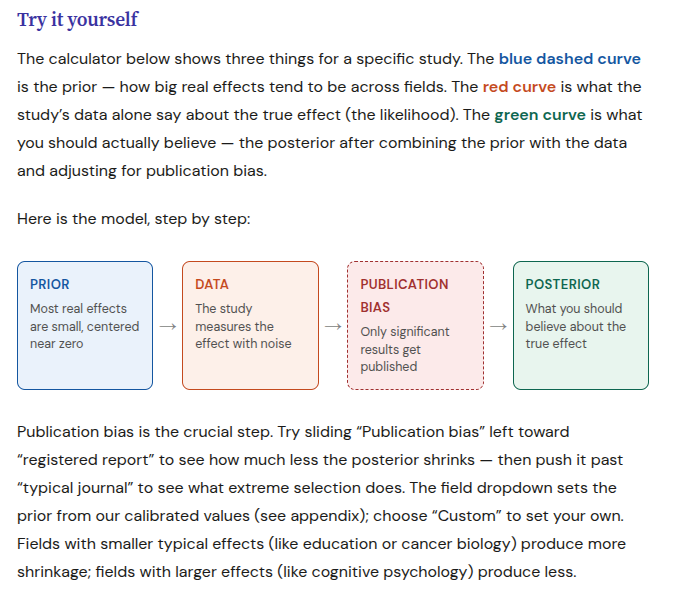Click the 'typical journal' quoted phrase
This screenshot has height=607, width=678.
75,488
